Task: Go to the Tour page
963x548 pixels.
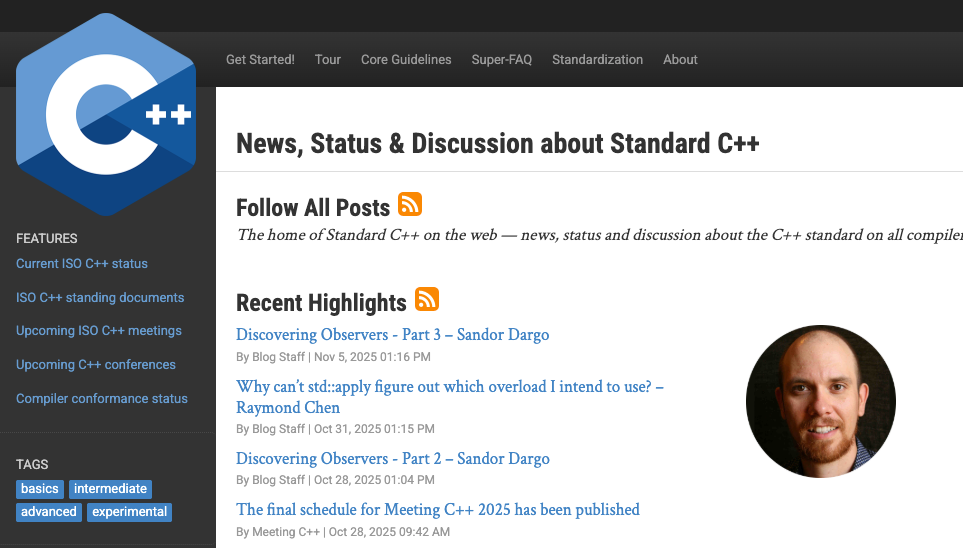Action: (x=328, y=60)
